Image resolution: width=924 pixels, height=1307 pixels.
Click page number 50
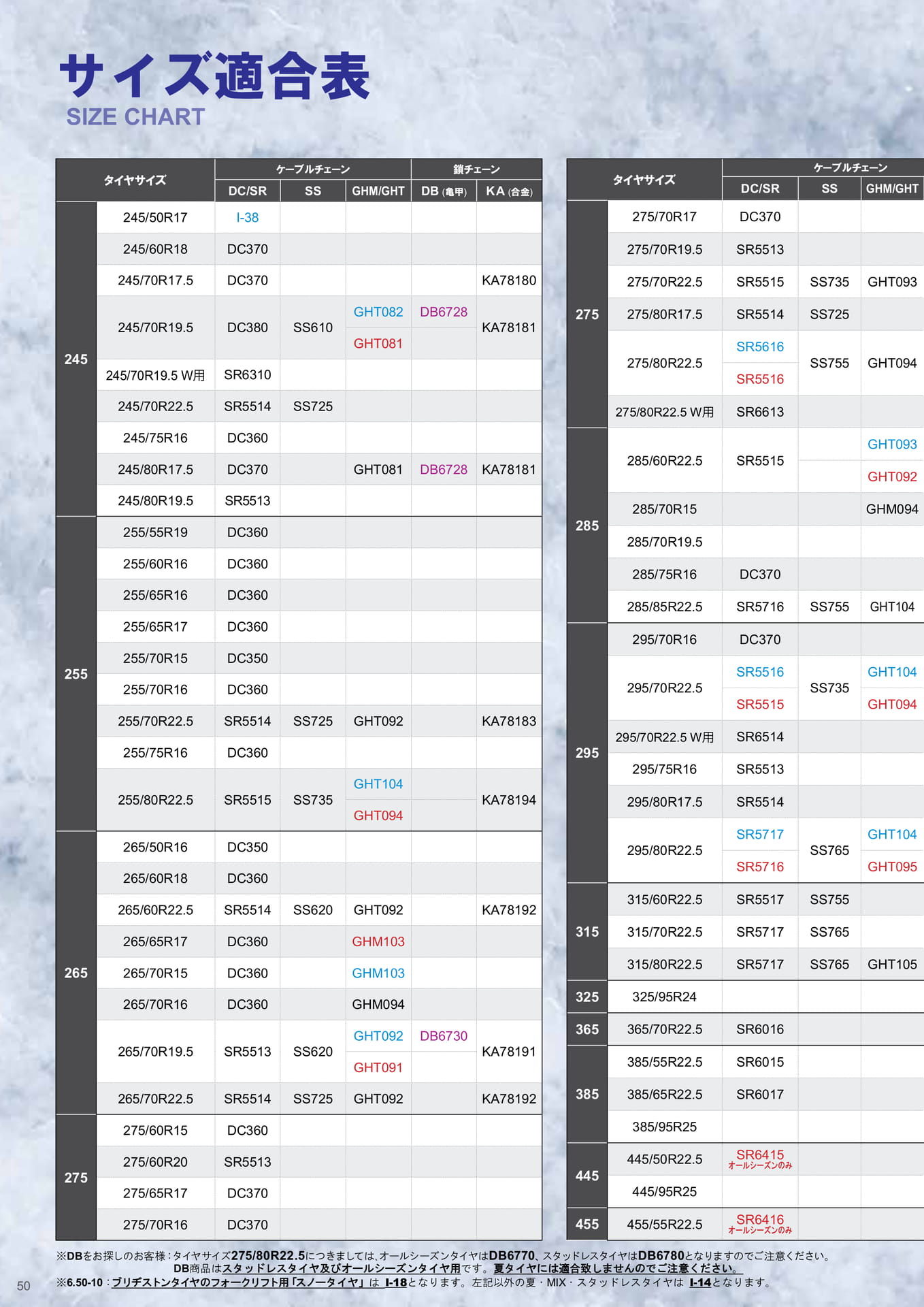coord(23,1286)
